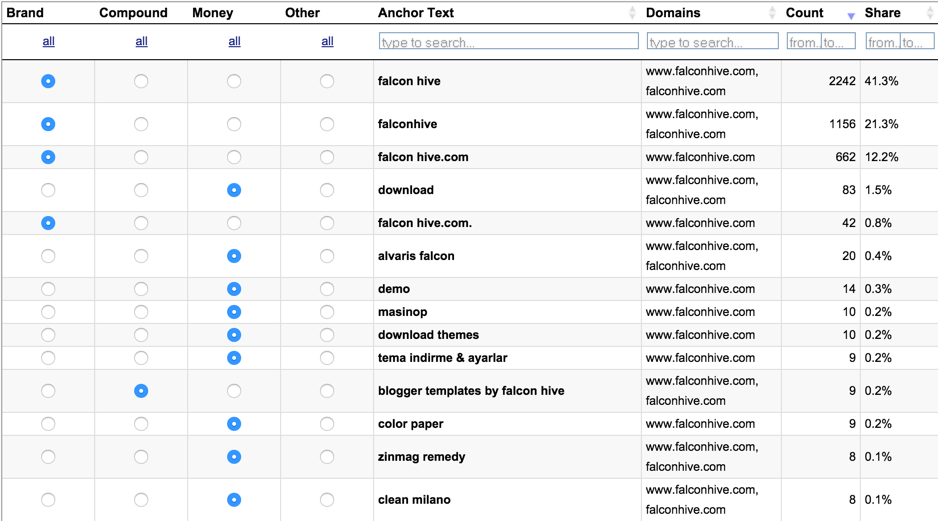Click the Anchor Text column header label
Screen dimensions: 938x521
[416, 13]
